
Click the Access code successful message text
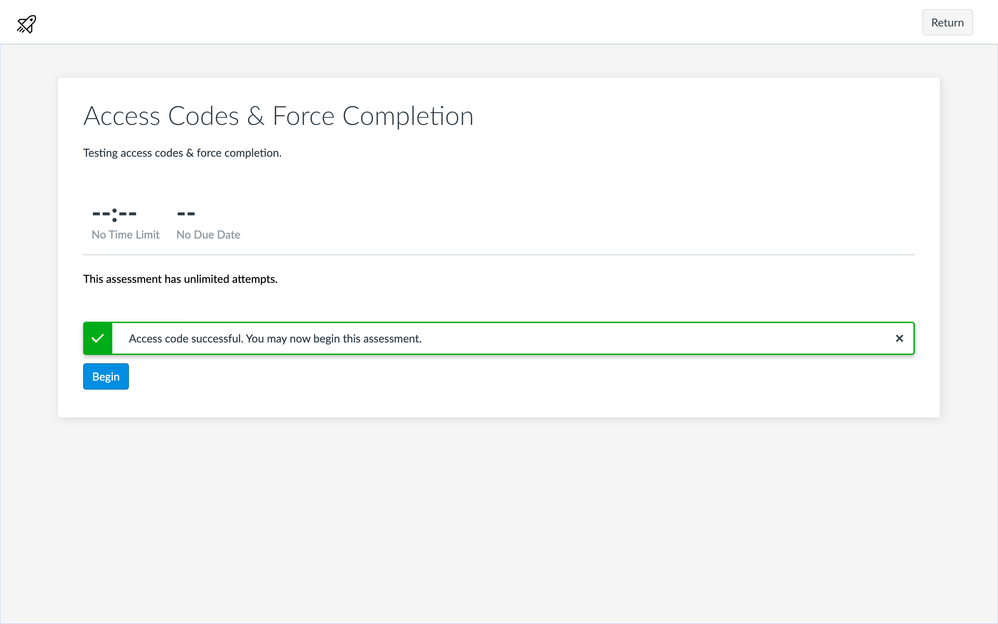(275, 339)
